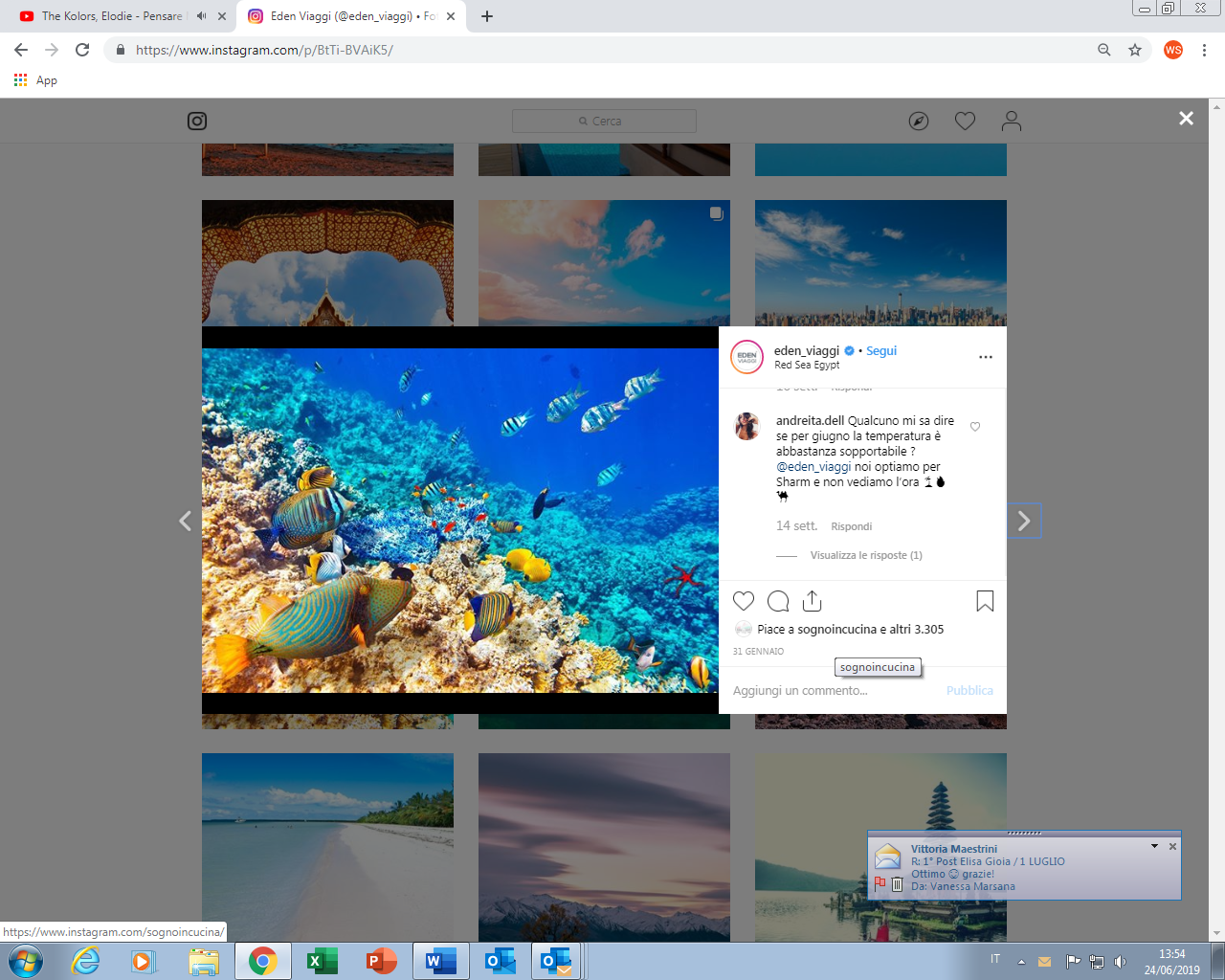
Task: Click the Pubblica button
Action: click(969, 690)
